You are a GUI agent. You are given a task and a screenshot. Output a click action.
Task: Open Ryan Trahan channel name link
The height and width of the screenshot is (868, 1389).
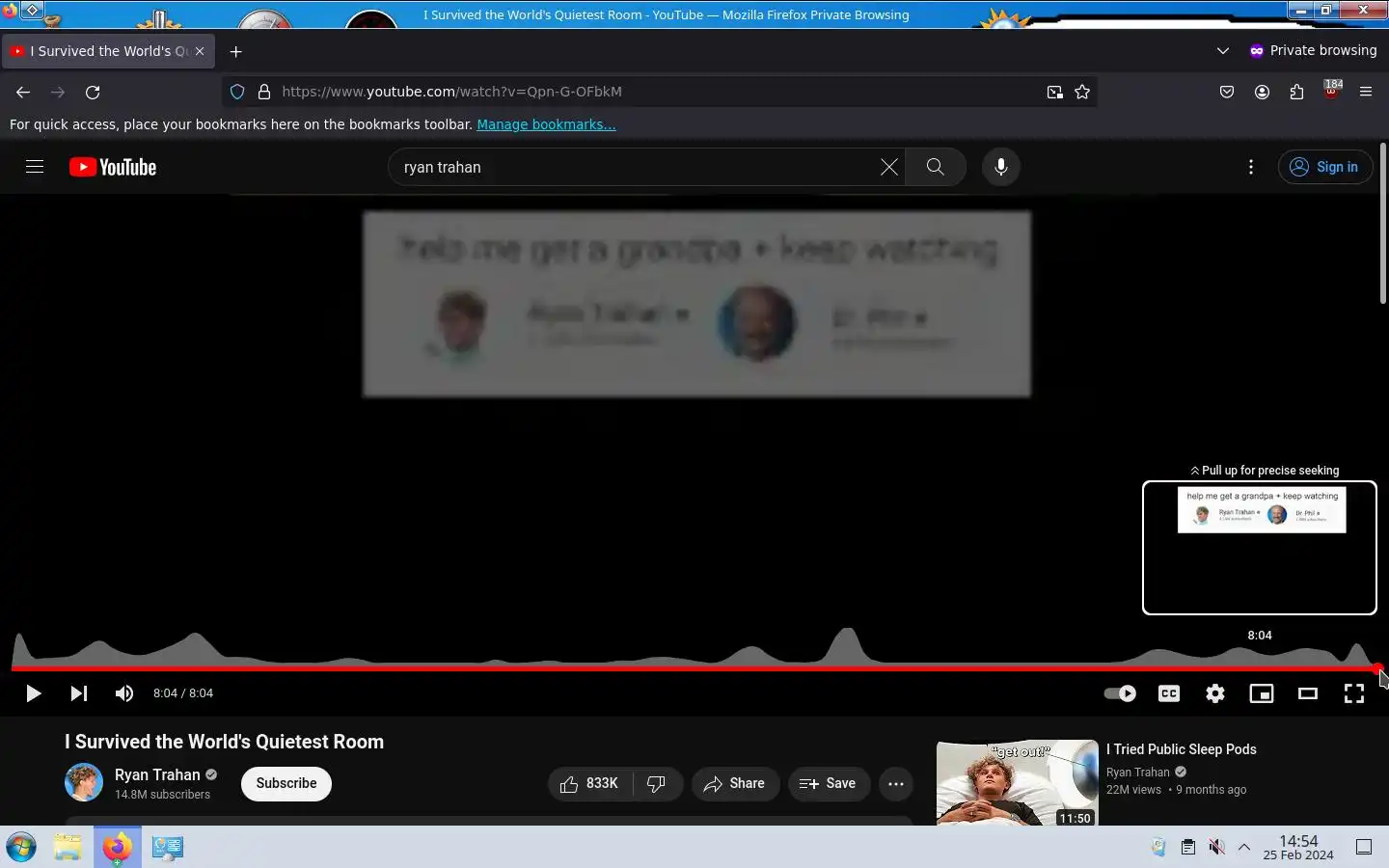pyautogui.click(x=157, y=774)
